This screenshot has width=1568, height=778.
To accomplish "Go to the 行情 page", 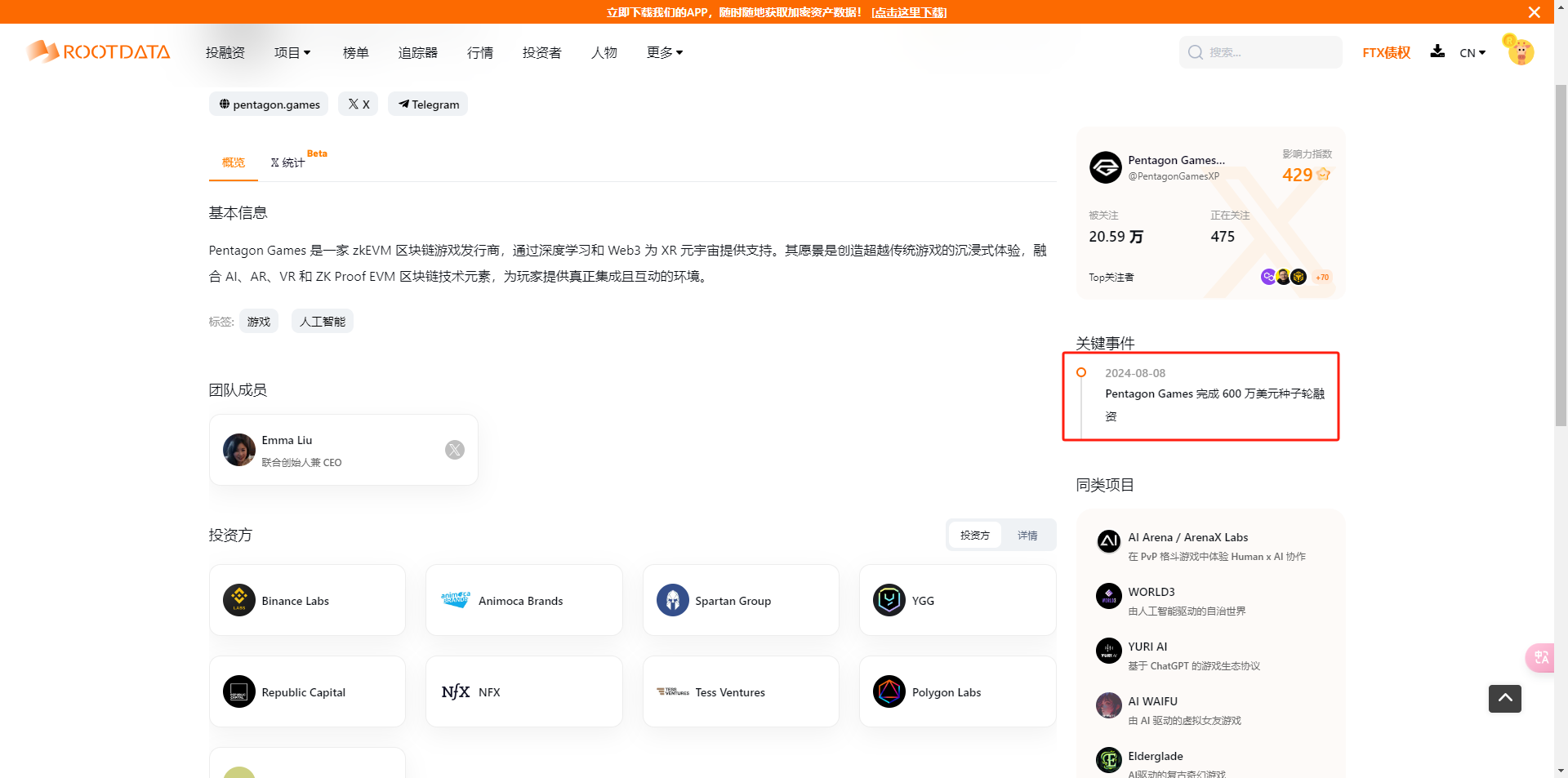I will click(479, 52).
